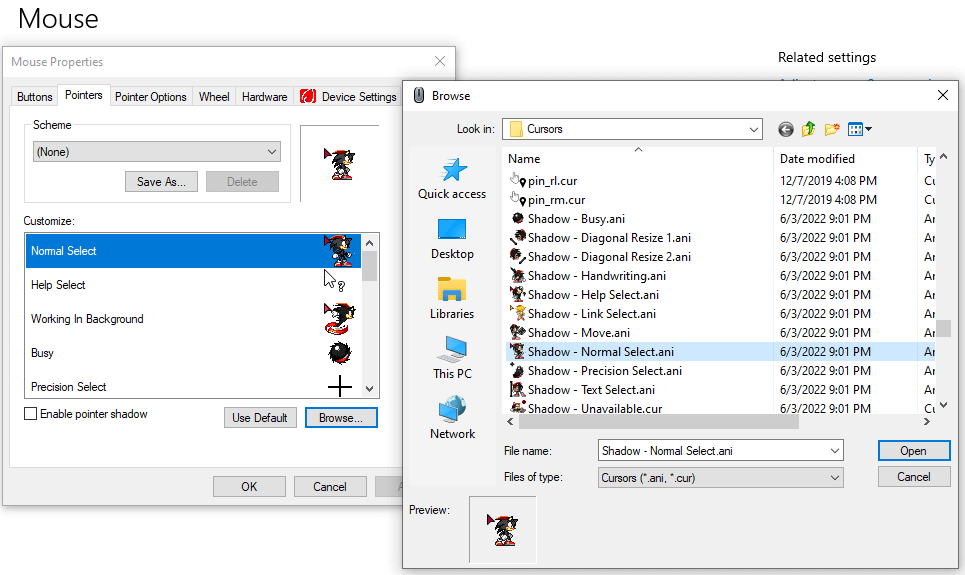Open Network in Browse sidebar
This screenshot has height=575, width=965.
point(452,418)
